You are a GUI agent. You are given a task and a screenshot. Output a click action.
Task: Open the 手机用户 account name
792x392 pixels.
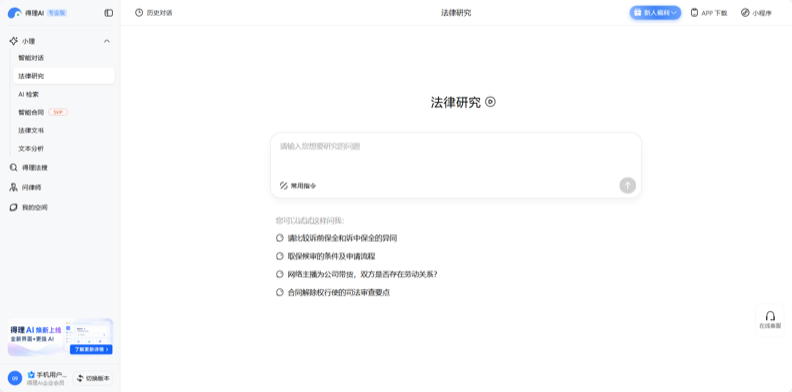pyautogui.click(x=52, y=375)
